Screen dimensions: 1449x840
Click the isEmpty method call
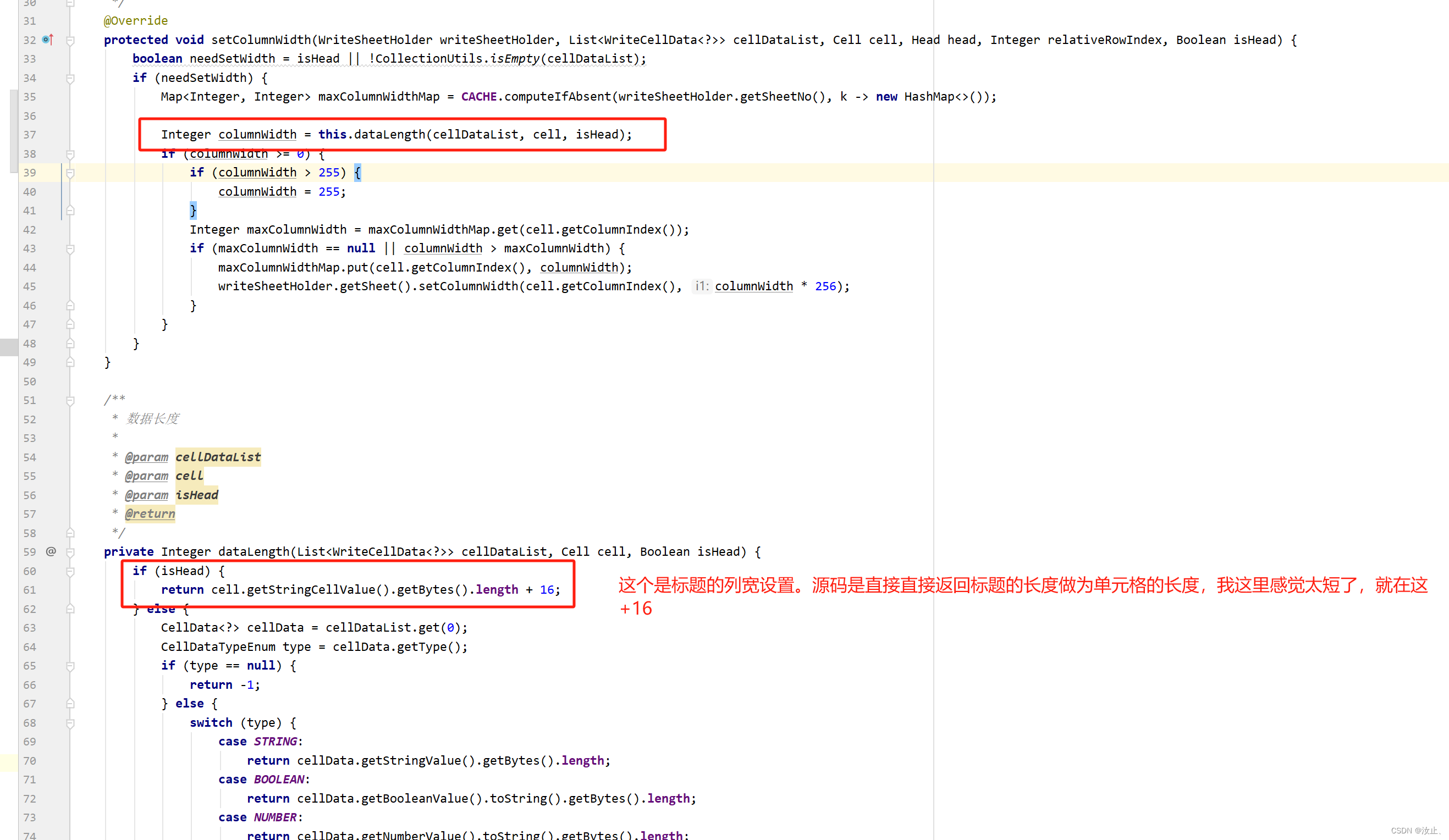click(x=514, y=59)
